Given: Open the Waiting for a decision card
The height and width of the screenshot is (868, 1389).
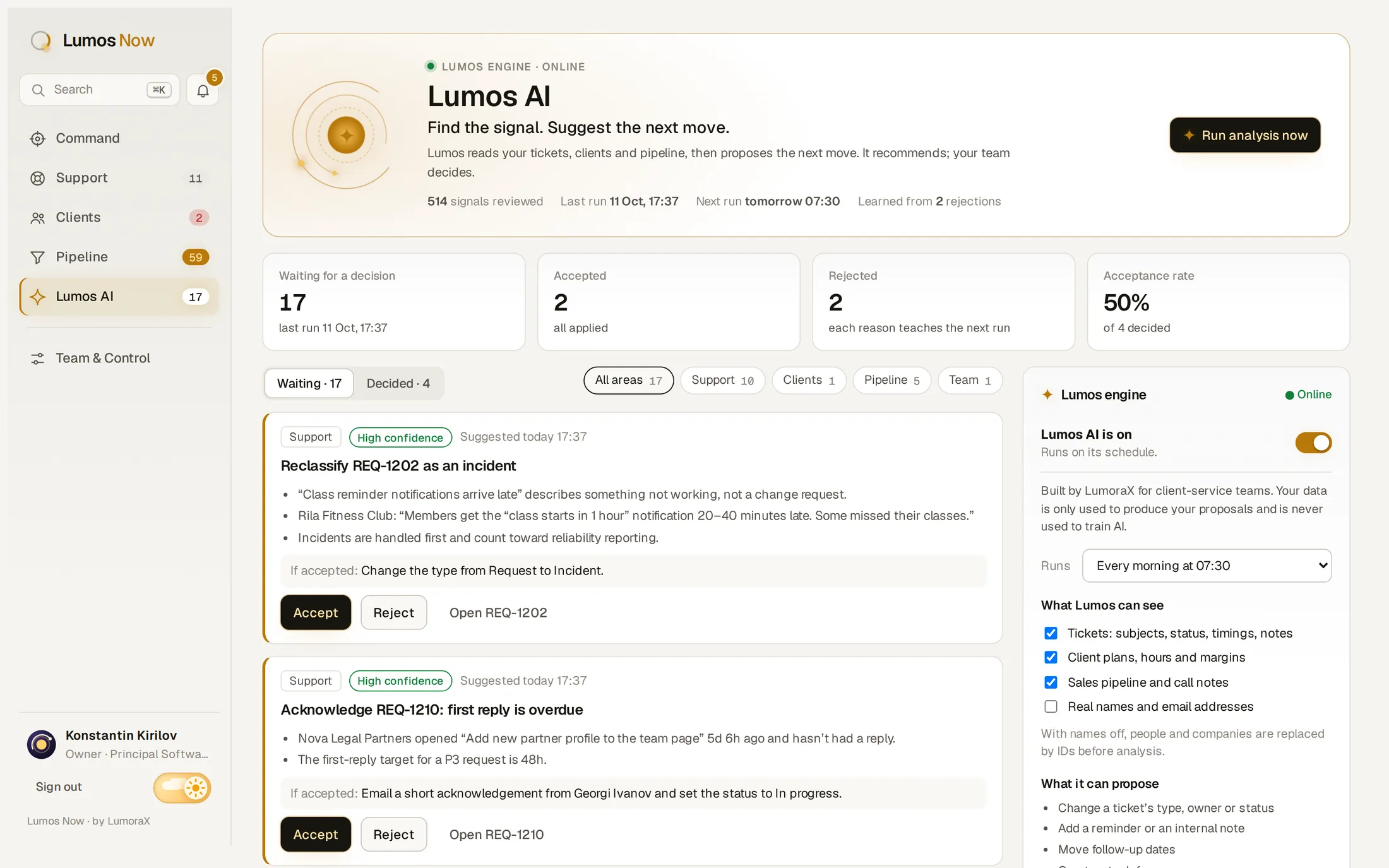Looking at the screenshot, I should 394,302.
